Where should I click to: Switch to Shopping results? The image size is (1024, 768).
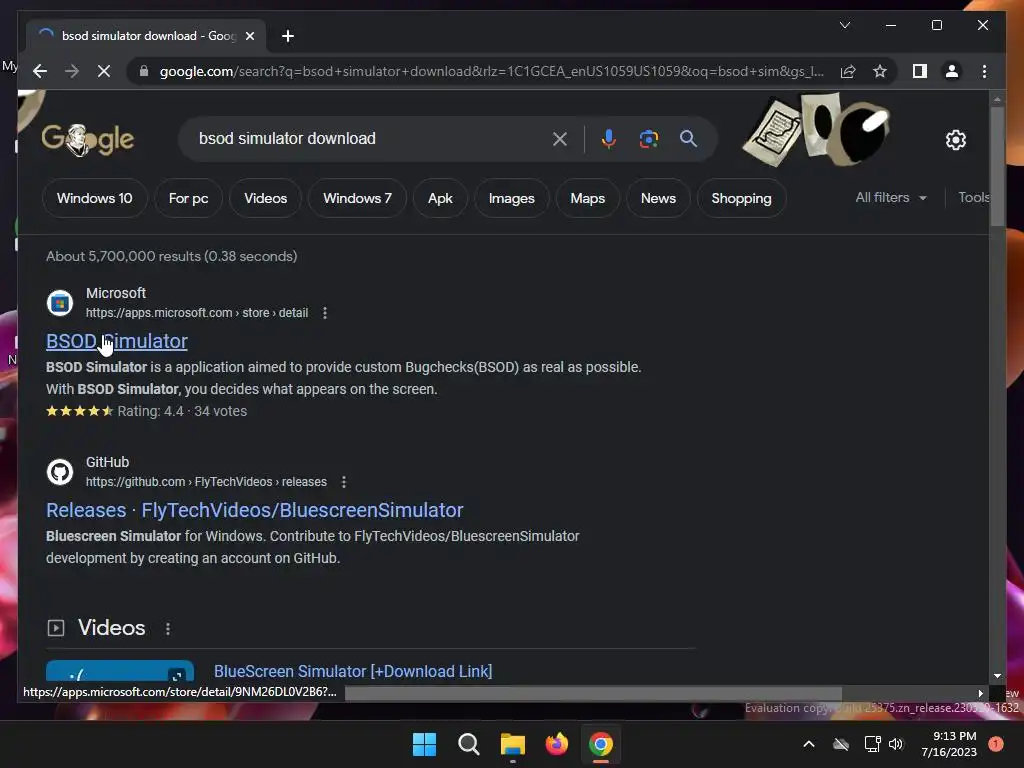(x=741, y=198)
